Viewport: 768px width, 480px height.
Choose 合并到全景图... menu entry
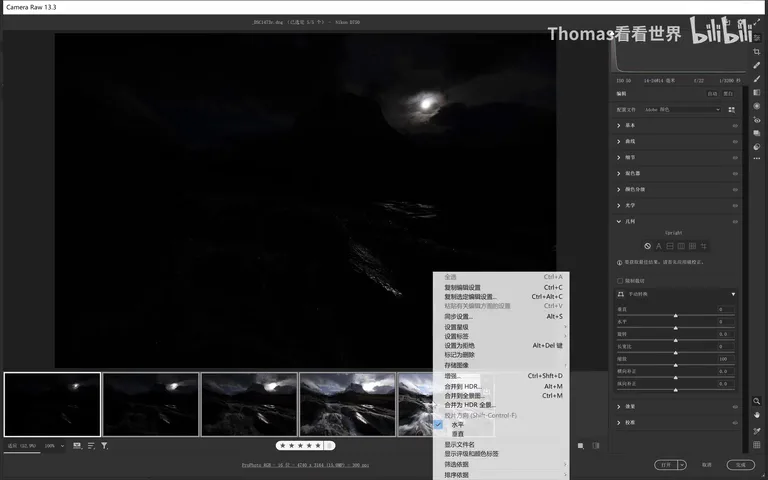pyautogui.click(x=464, y=396)
